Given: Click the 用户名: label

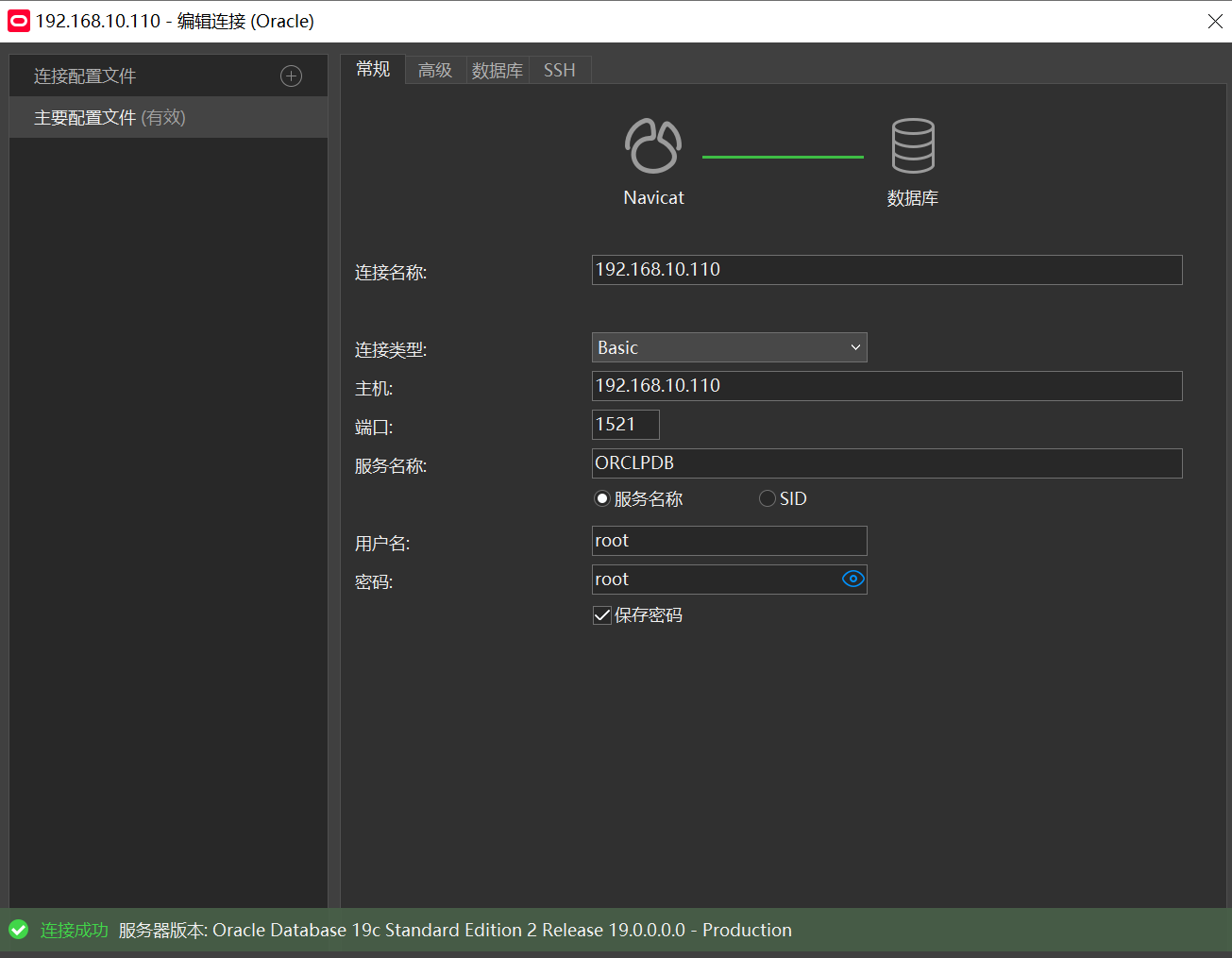Looking at the screenshot, I should (382, 544).
